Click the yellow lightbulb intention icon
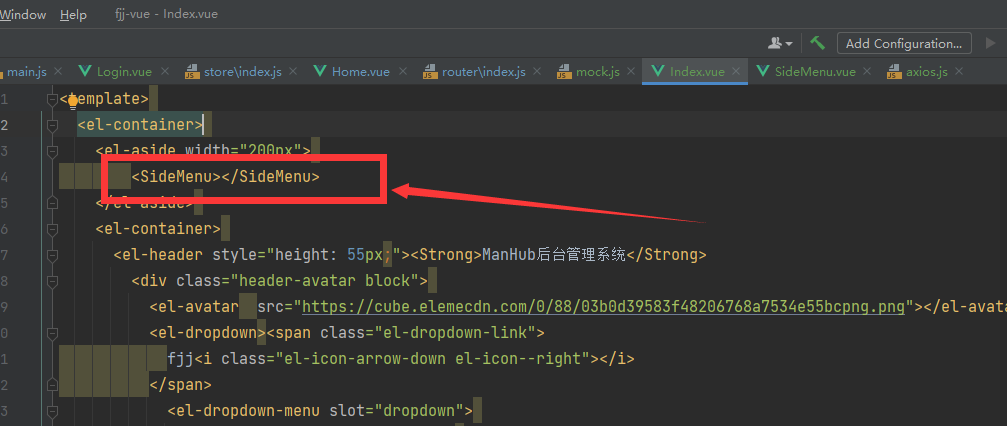 73,100
